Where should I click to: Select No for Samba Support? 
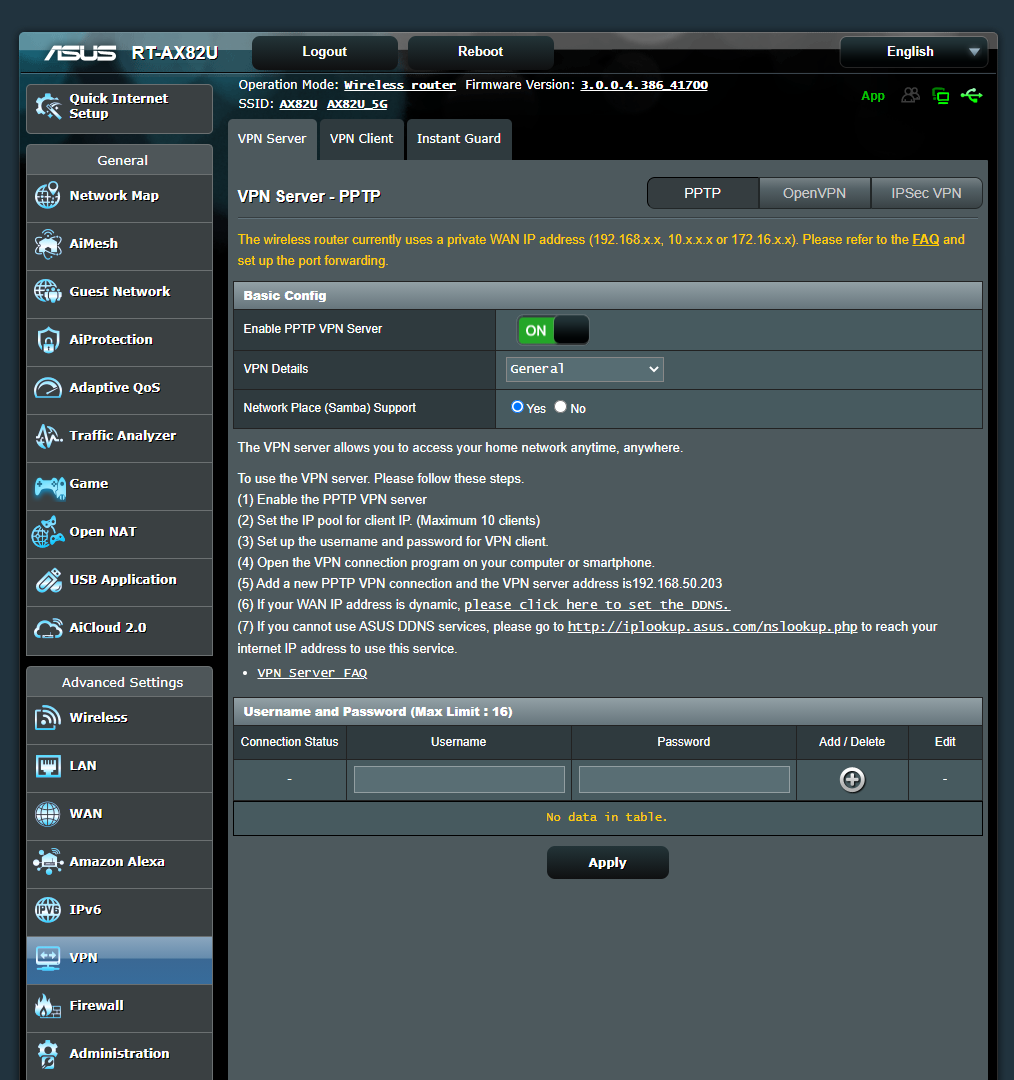click(x=560, y=407)
